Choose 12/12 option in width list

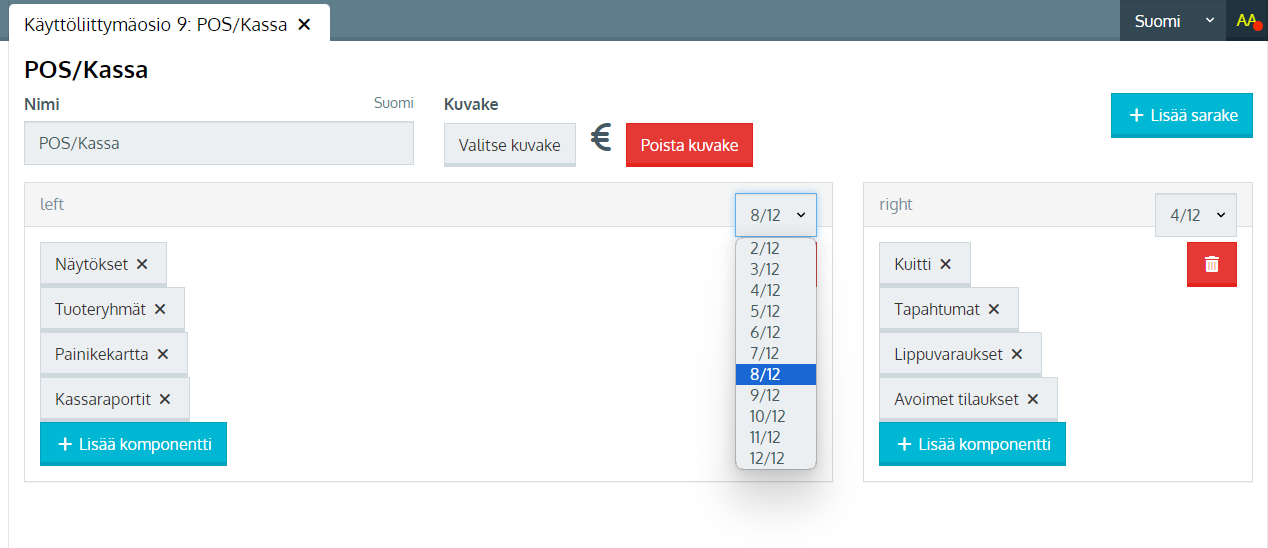(767, 458)
